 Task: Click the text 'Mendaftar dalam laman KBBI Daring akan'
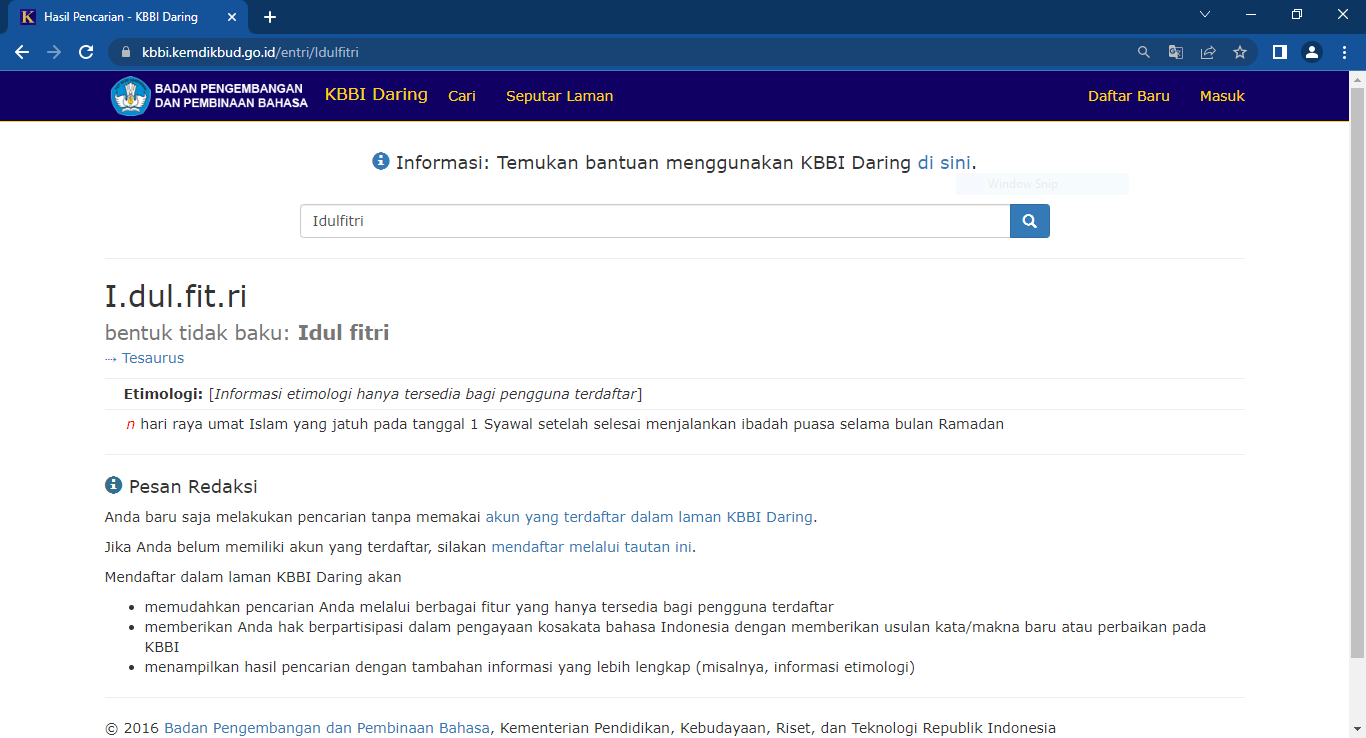253,577
